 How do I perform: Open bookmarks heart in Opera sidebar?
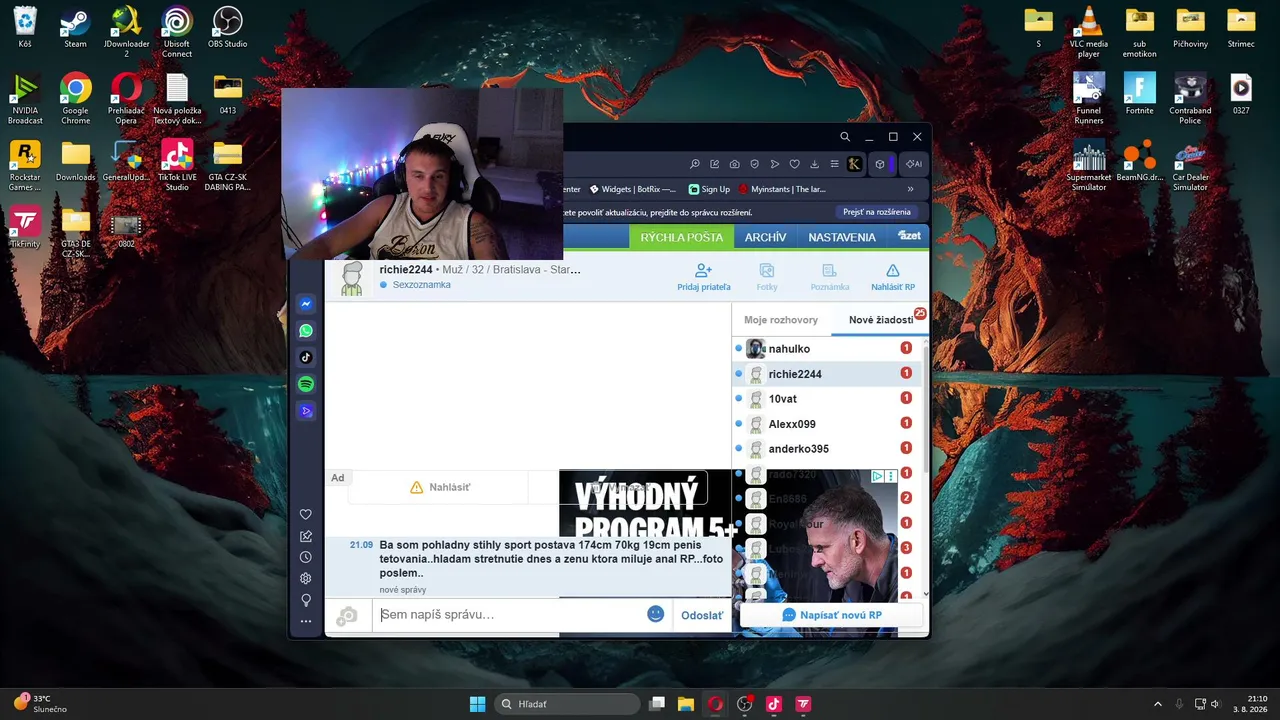(x=306, y=515)
